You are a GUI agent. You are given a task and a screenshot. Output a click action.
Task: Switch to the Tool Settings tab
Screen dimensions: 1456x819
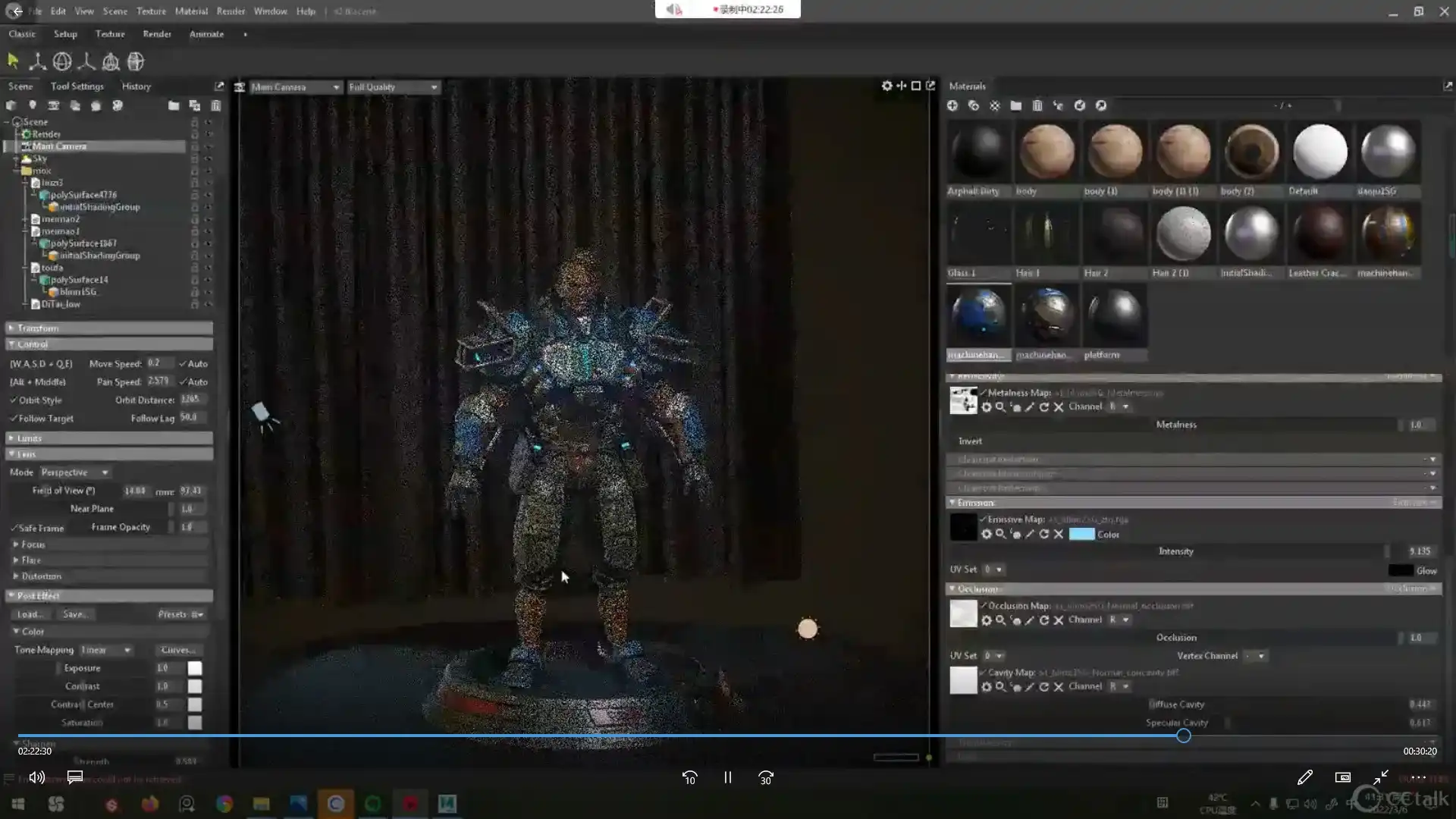pyautogui.click(x=77, y=86)
